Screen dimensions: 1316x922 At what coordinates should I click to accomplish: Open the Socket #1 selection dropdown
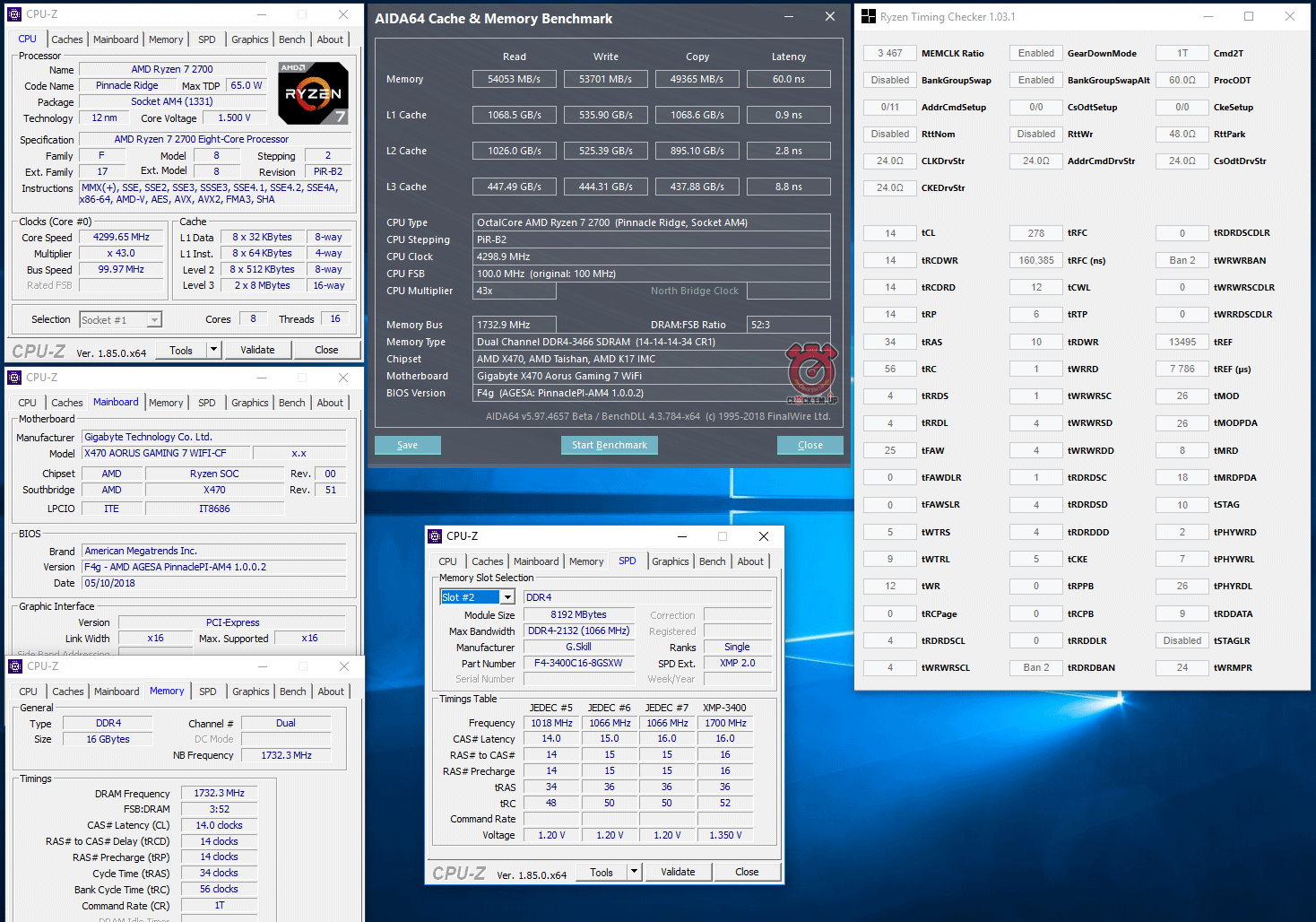pyautogui.click(x=154, y=320)
